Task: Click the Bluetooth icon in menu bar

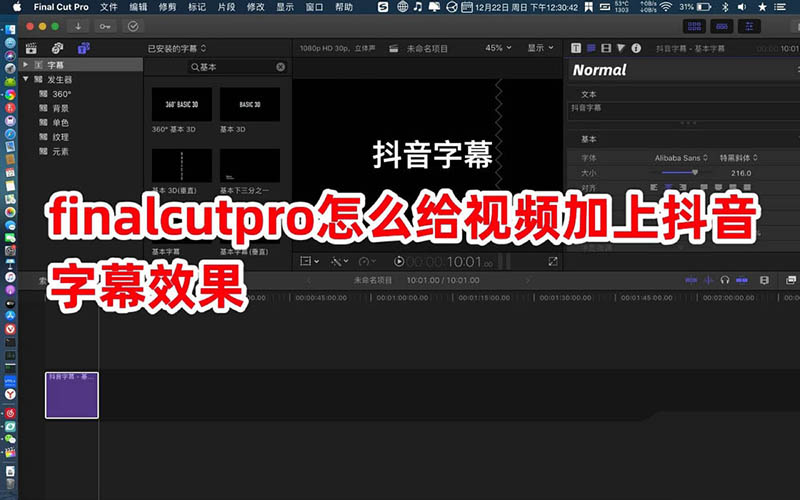Action: pos(725,7)
